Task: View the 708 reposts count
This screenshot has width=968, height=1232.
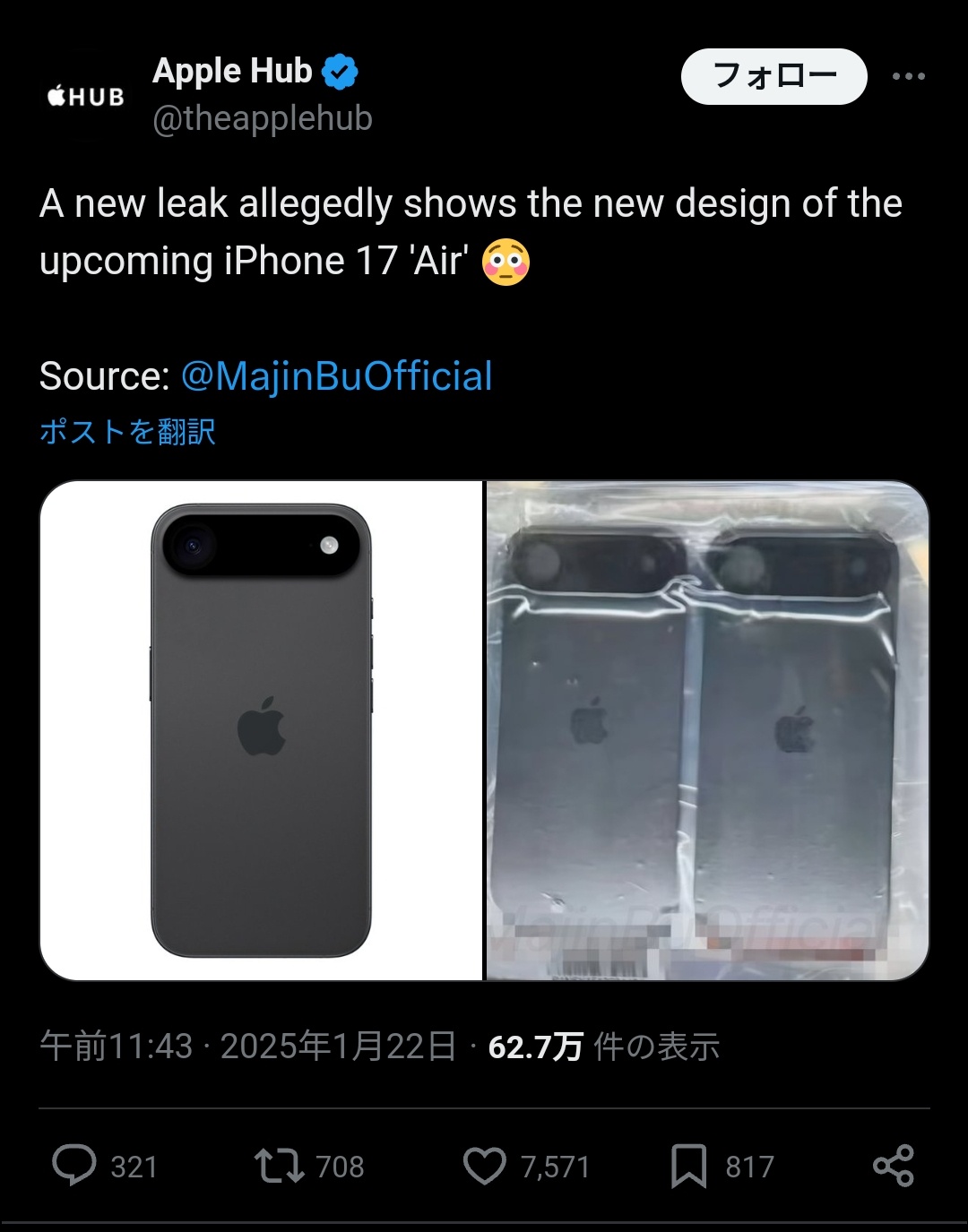Action: [340, 1167]
